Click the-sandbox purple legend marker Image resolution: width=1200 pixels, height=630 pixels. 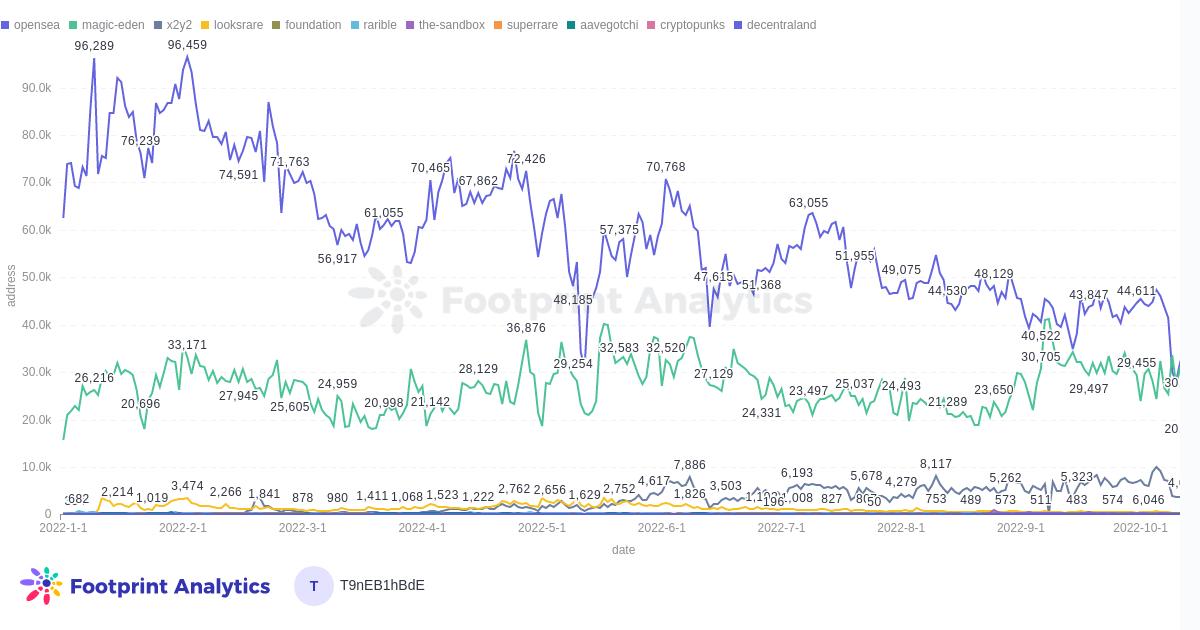point(410,25)
